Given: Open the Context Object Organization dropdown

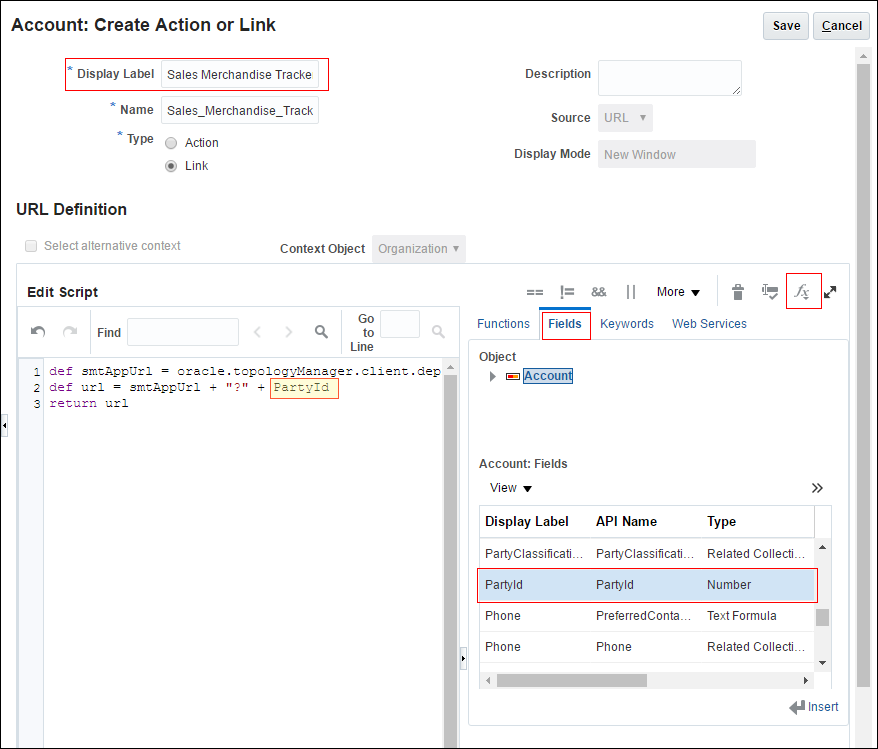Looking at the screenshot, I should coord(418,249).
